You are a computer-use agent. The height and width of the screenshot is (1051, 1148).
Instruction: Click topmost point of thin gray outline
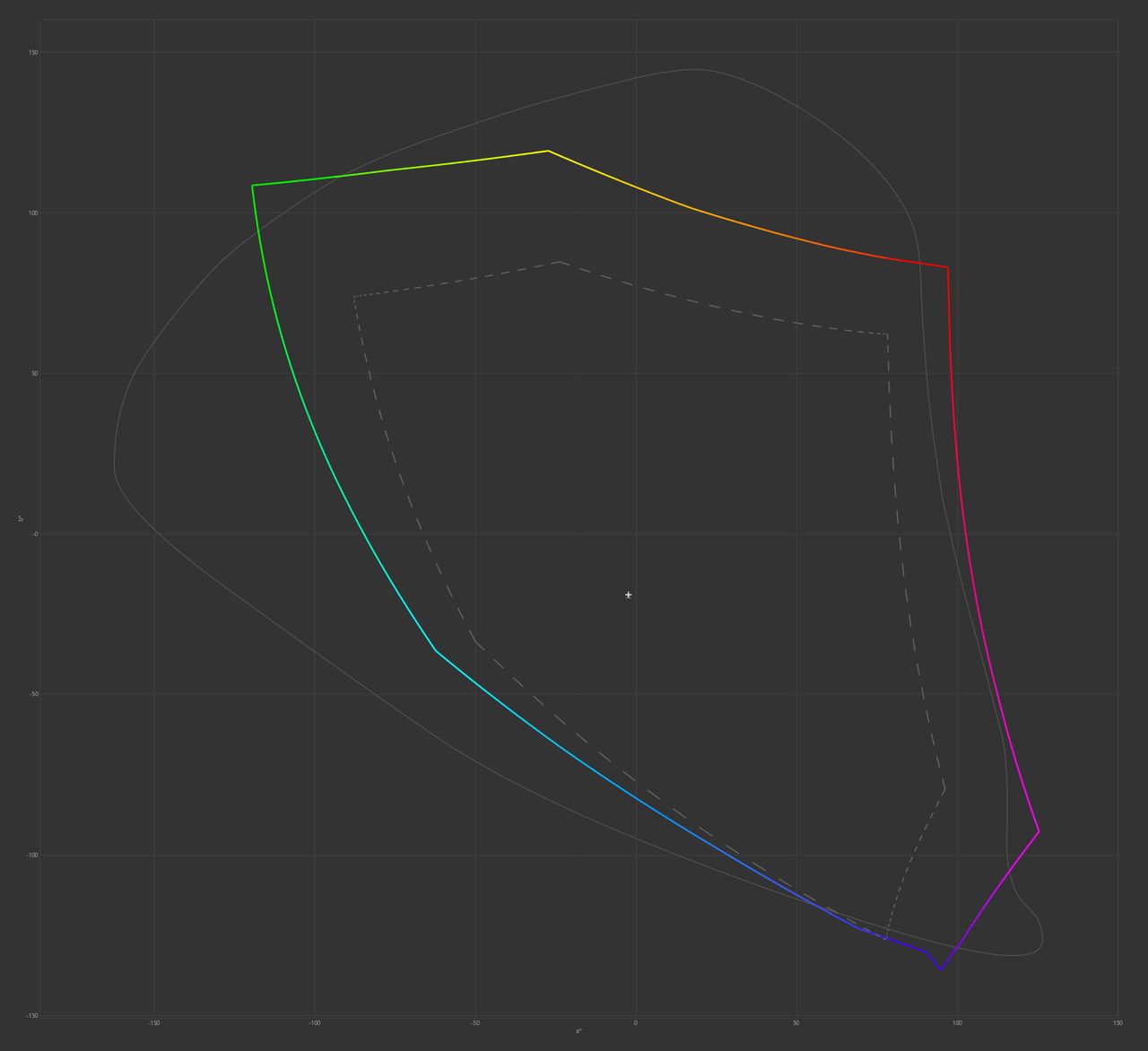693,69
